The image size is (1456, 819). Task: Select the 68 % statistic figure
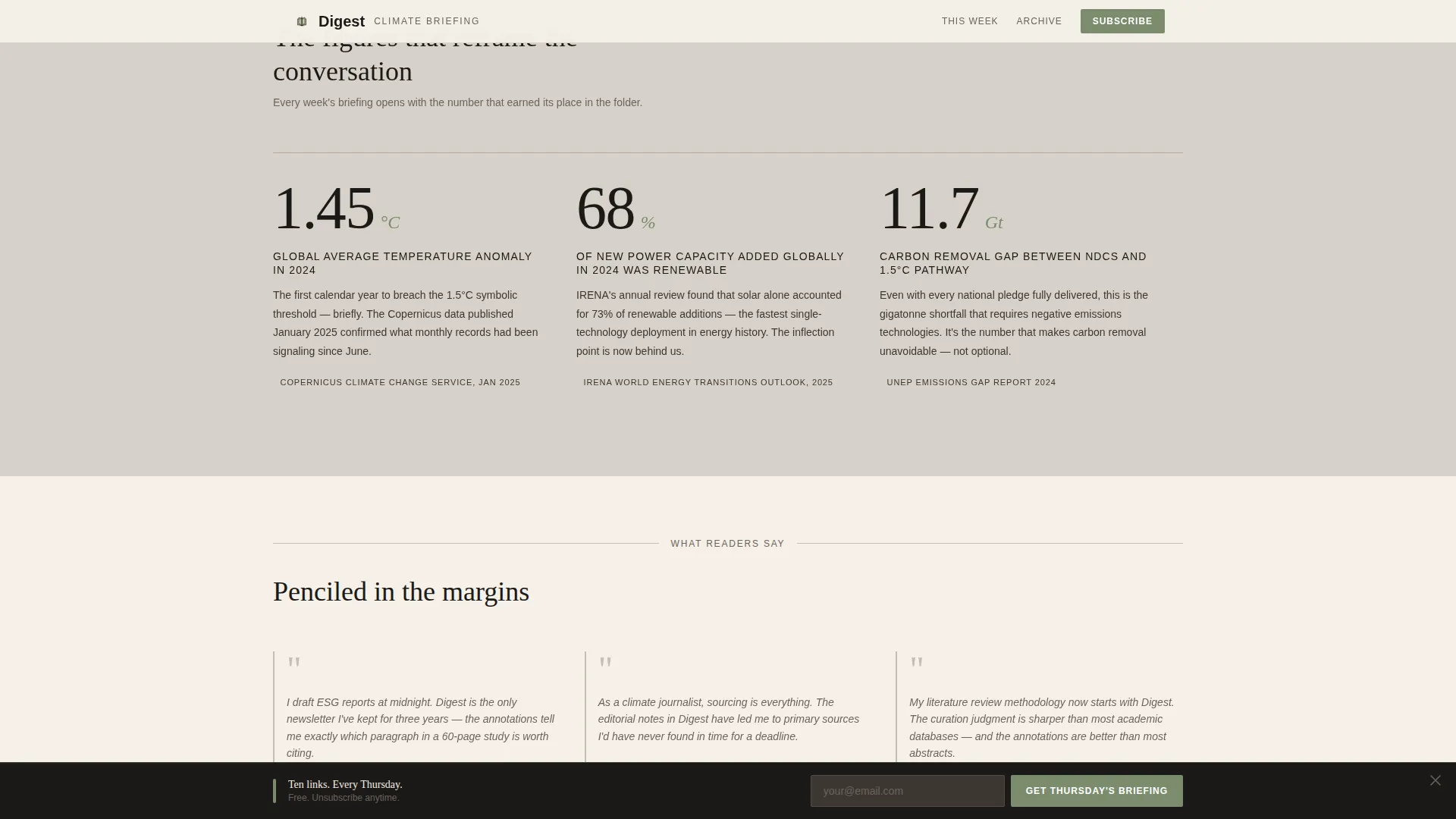616,208
